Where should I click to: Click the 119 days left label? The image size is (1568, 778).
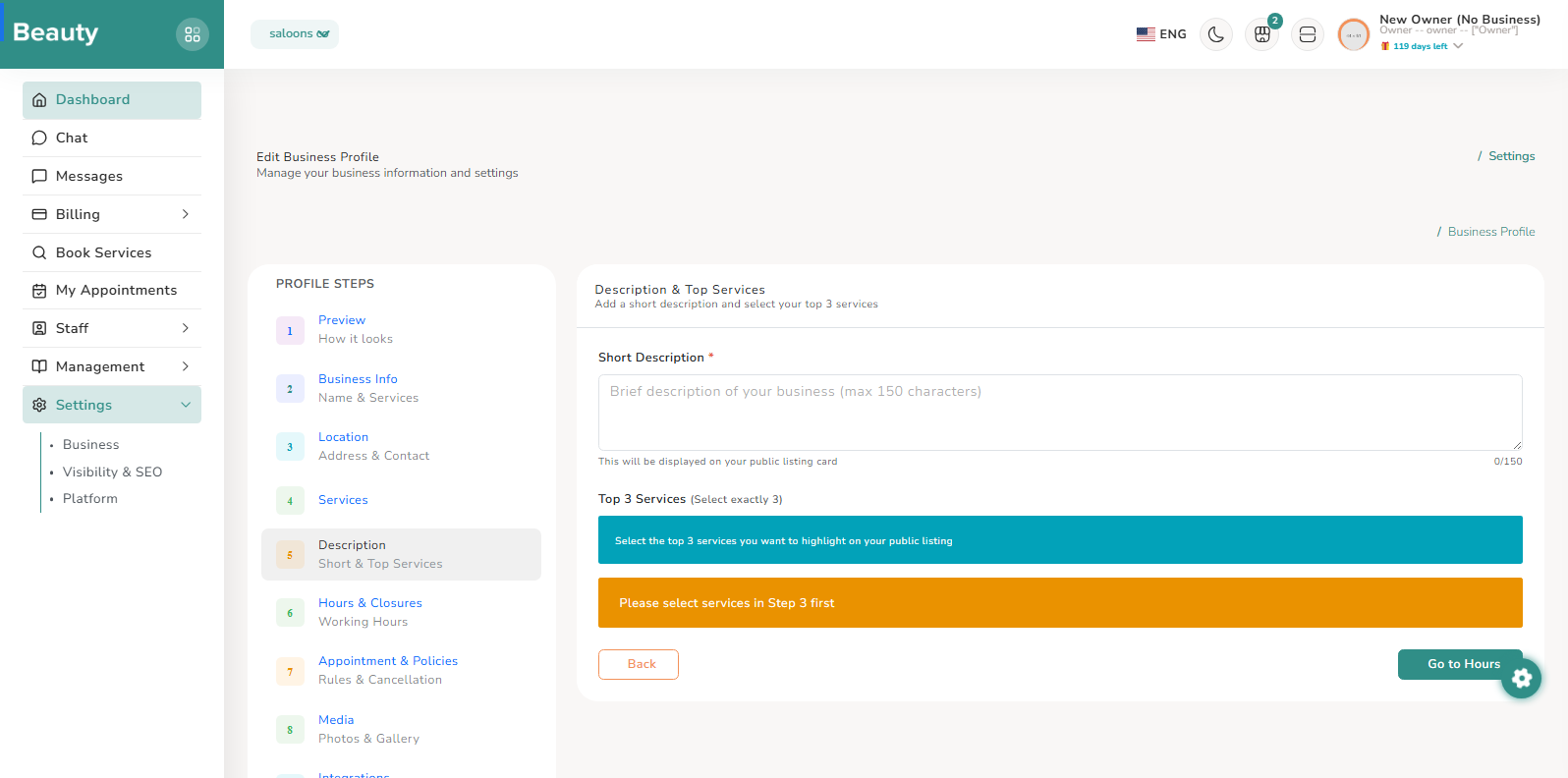coord(1420,46)
